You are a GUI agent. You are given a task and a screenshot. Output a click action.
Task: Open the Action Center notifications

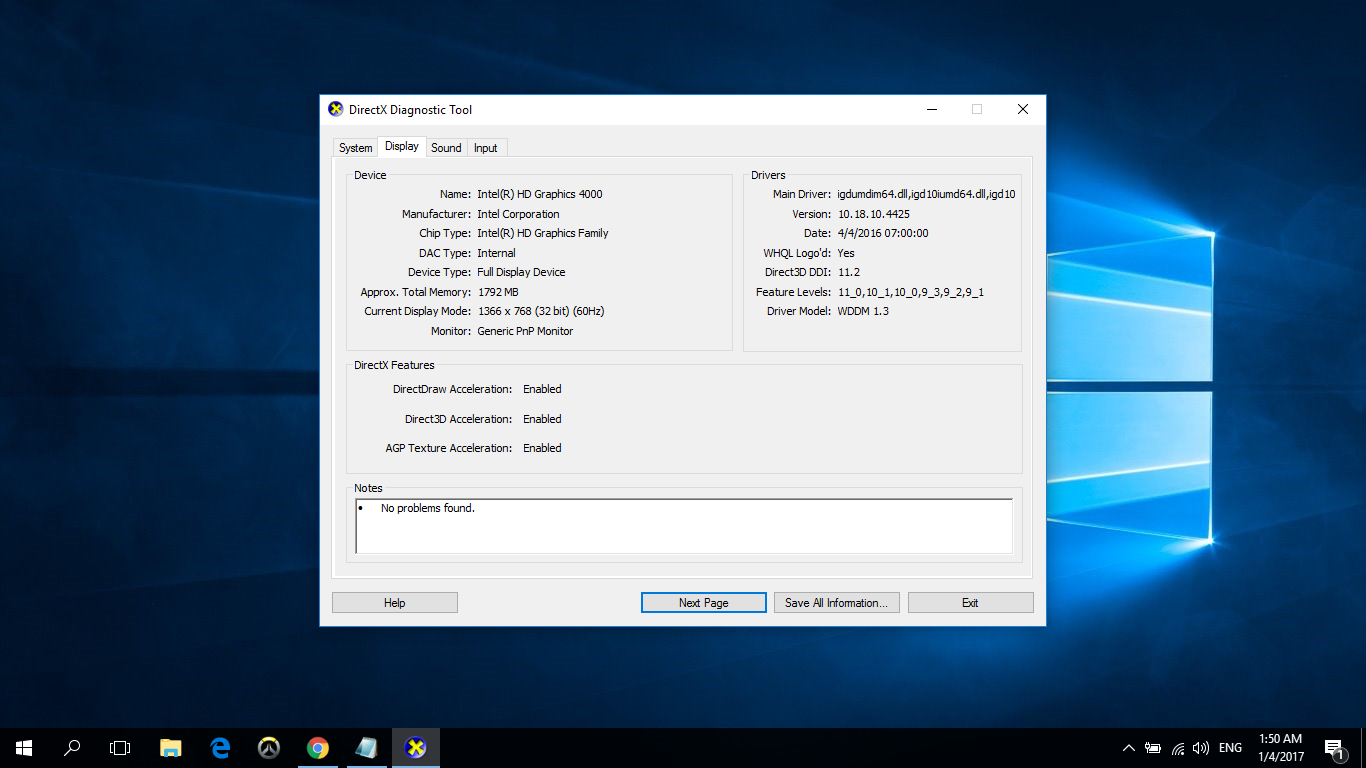pos(1334,748)
